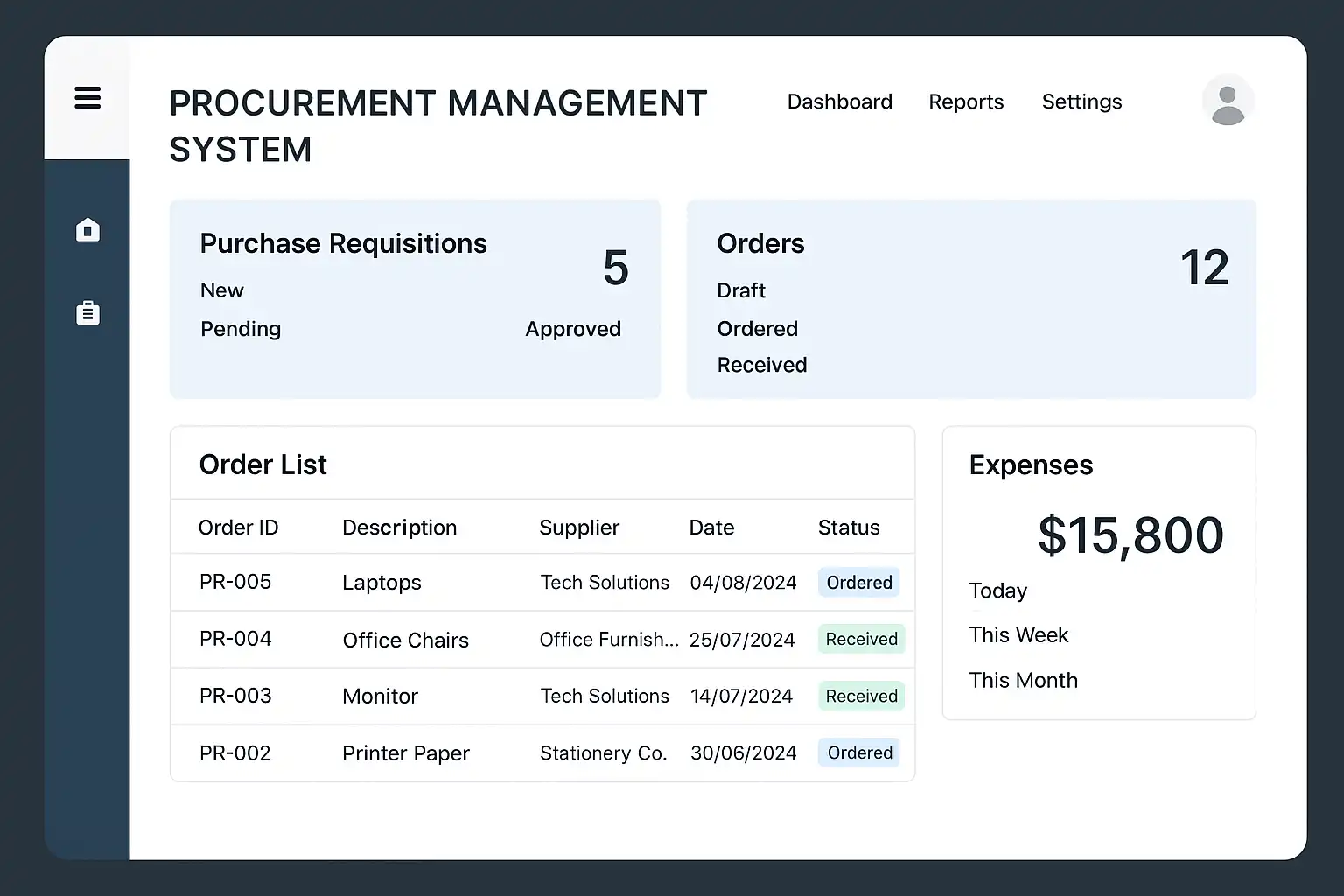Click the Received status badge for PR-004
Image resolution: width=1344 pixels, height=896 pixels.
click(x=861, y=639)
